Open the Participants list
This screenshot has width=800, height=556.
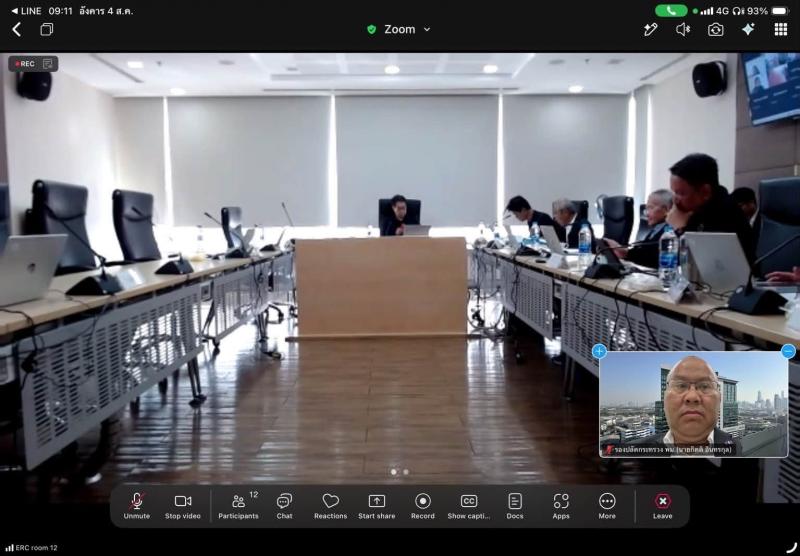point(238,506)
